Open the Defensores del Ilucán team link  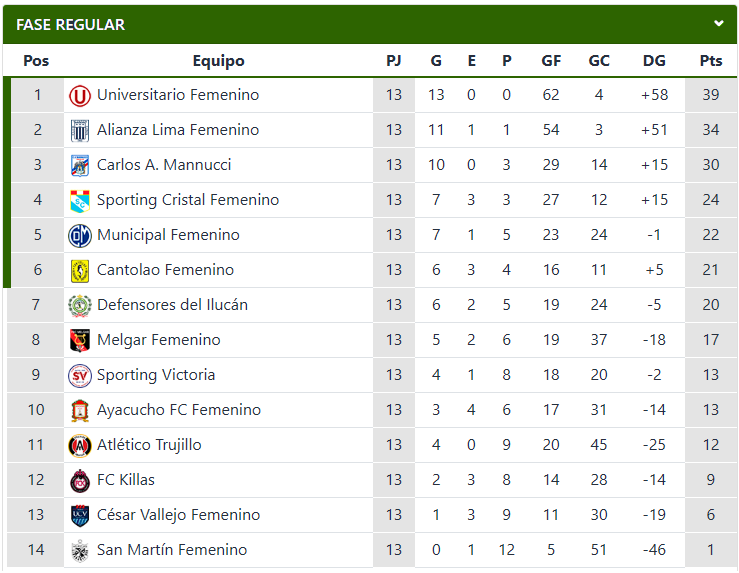pyautogui.click(x=172, y=305)
